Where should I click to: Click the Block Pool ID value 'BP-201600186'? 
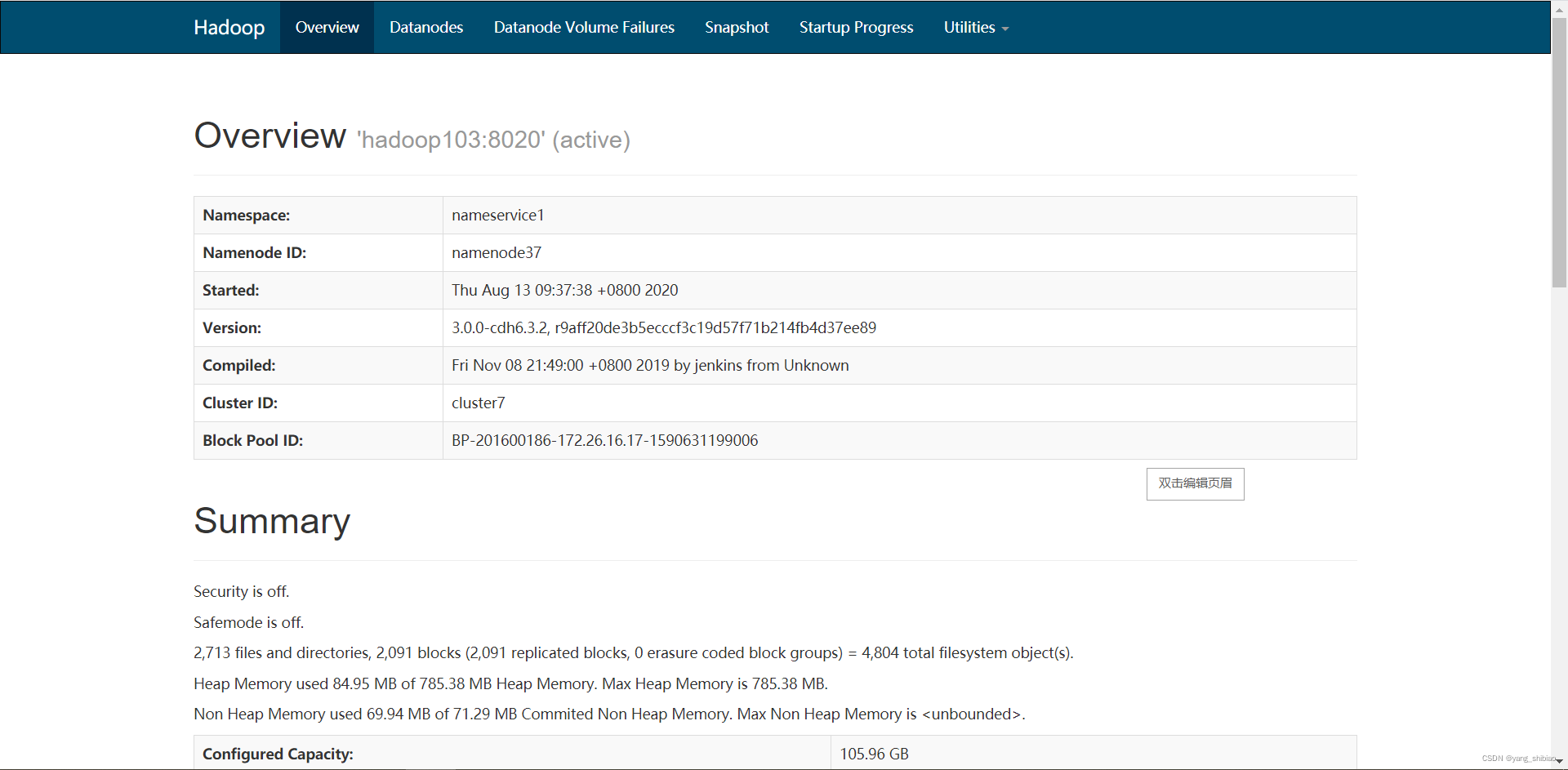tap(502, 441)
